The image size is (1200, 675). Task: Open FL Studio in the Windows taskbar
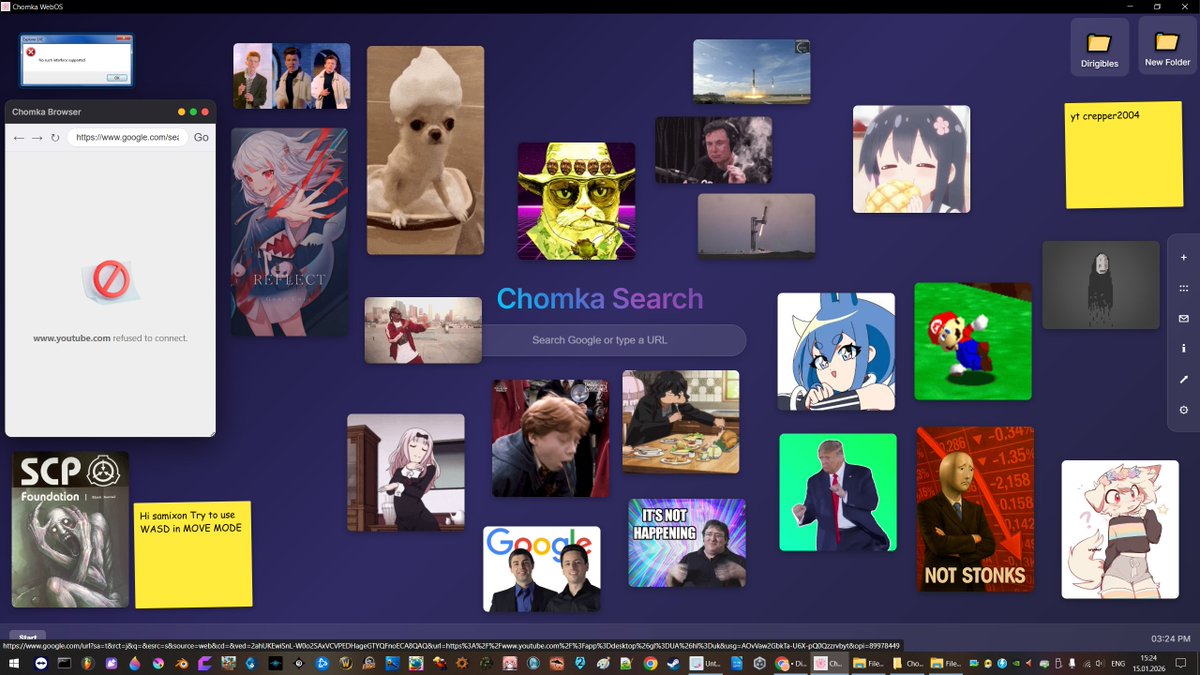point(88,663)
